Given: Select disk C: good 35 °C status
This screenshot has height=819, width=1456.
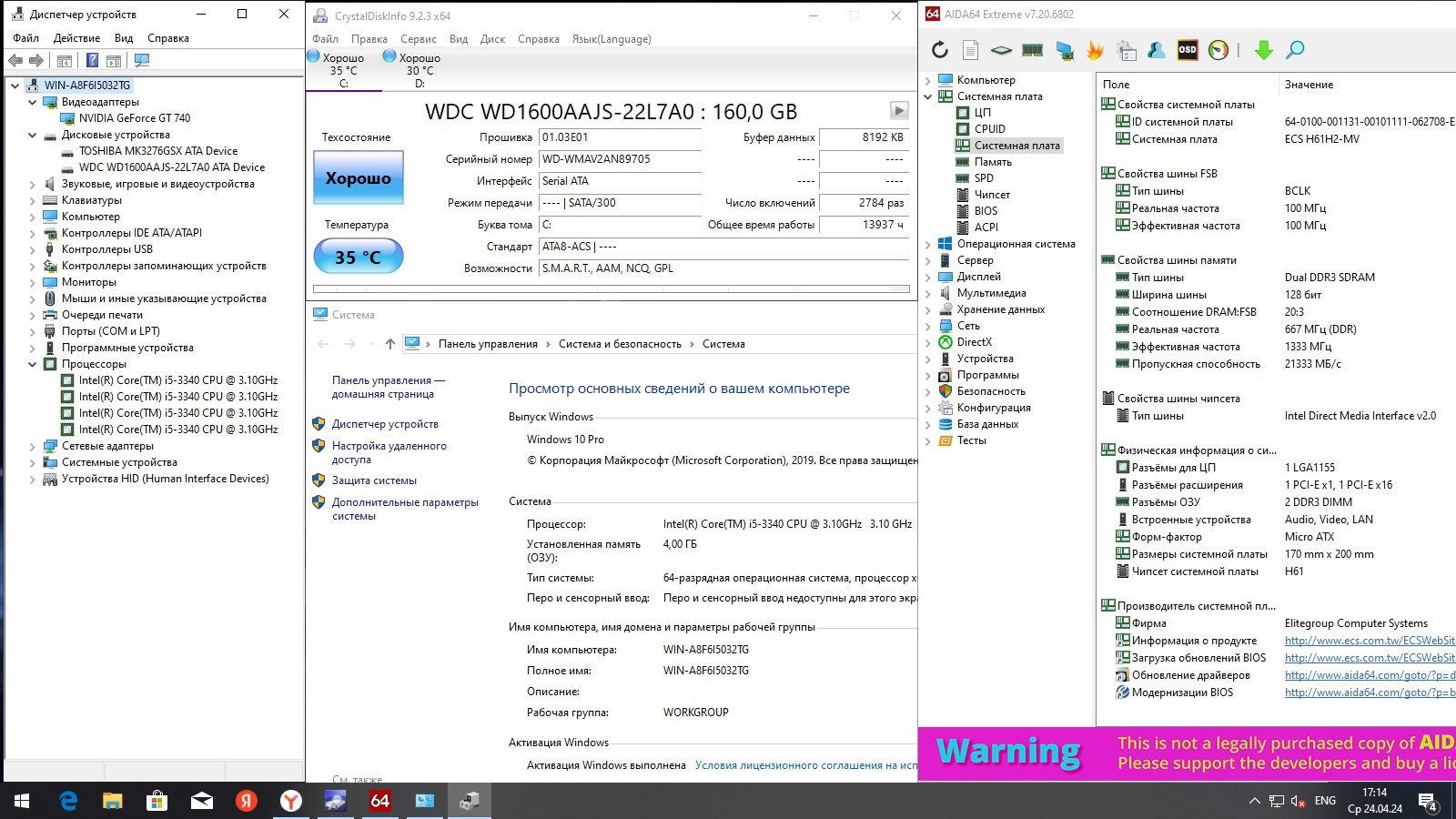Looking at the screenshot, I should 343,69.
